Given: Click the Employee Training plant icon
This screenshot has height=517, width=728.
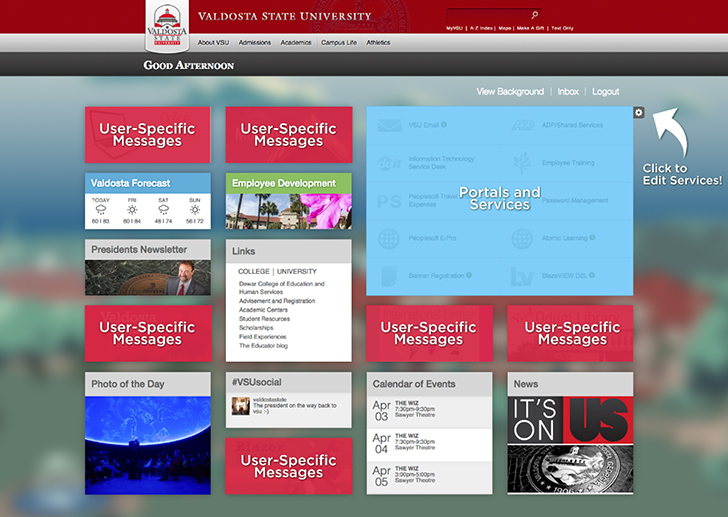Looking at the screenshot, I should (522, 163).
